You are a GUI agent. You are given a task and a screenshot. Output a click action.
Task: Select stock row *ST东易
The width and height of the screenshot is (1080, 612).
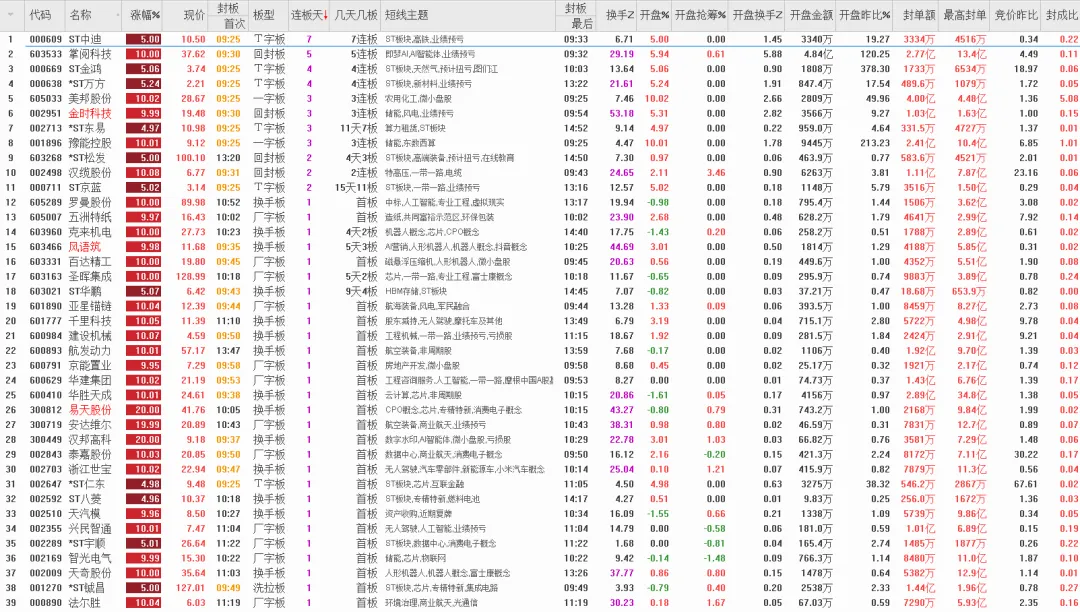click(540, 128)
